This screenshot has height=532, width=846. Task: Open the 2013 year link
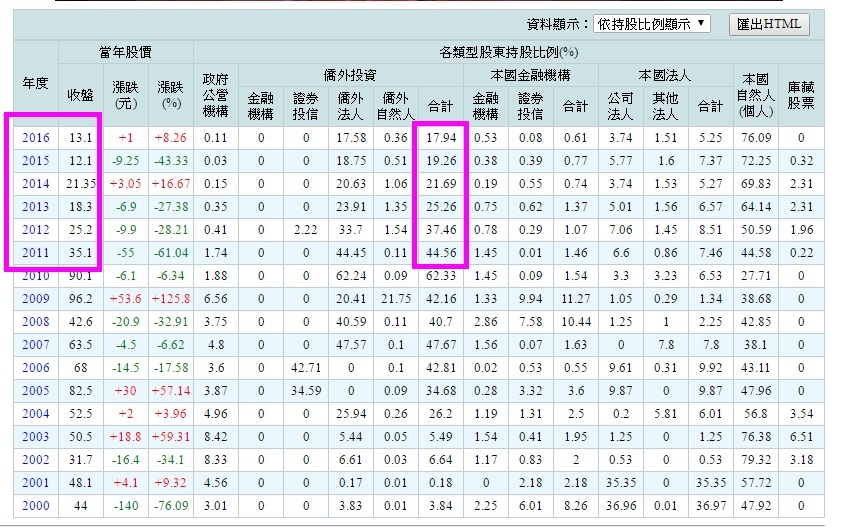(36, 207)
